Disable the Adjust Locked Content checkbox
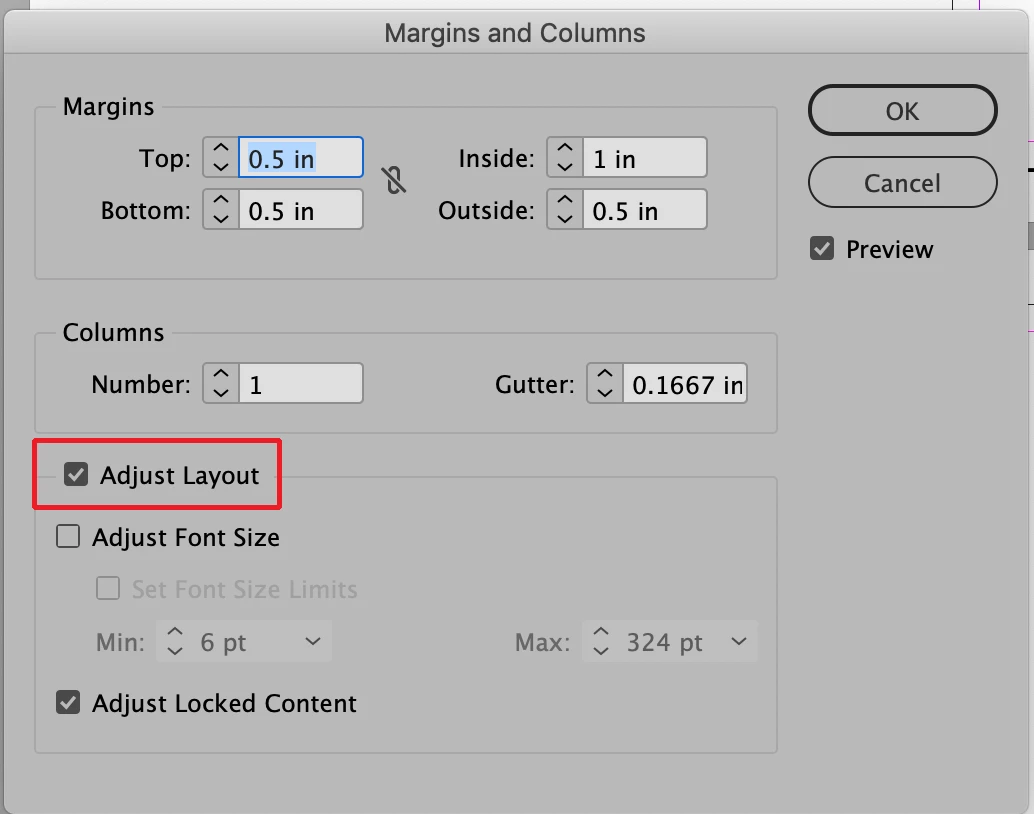Viewport: 1034px width, 814px height. (68, 703)
